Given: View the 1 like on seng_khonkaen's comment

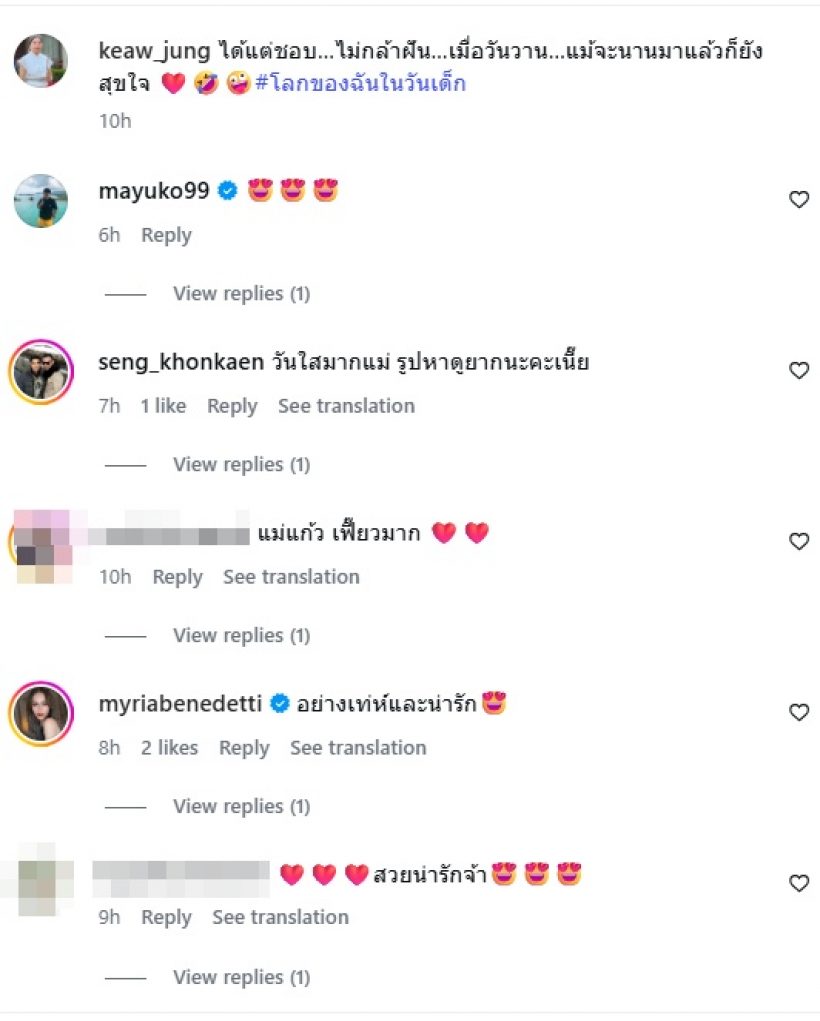Looking at the screenshot, I should (x=163, y=406).
